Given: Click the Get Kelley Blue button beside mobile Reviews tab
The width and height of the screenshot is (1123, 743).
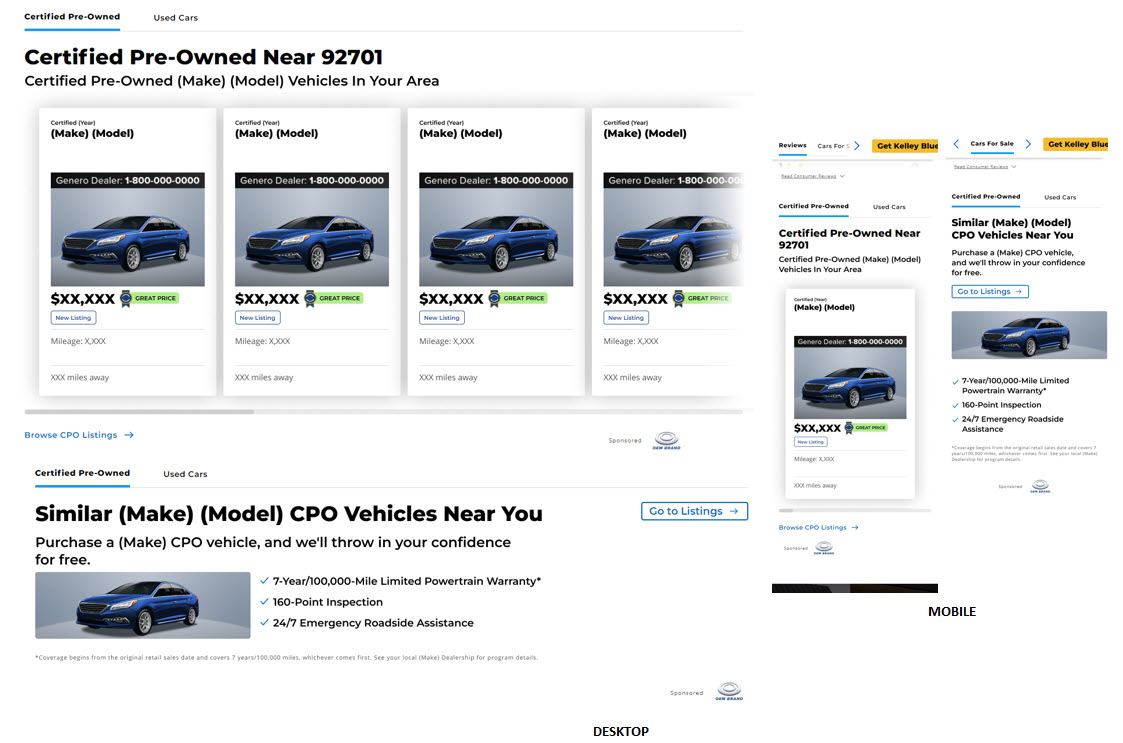Looking at the screenshot, I should point(906,146).
